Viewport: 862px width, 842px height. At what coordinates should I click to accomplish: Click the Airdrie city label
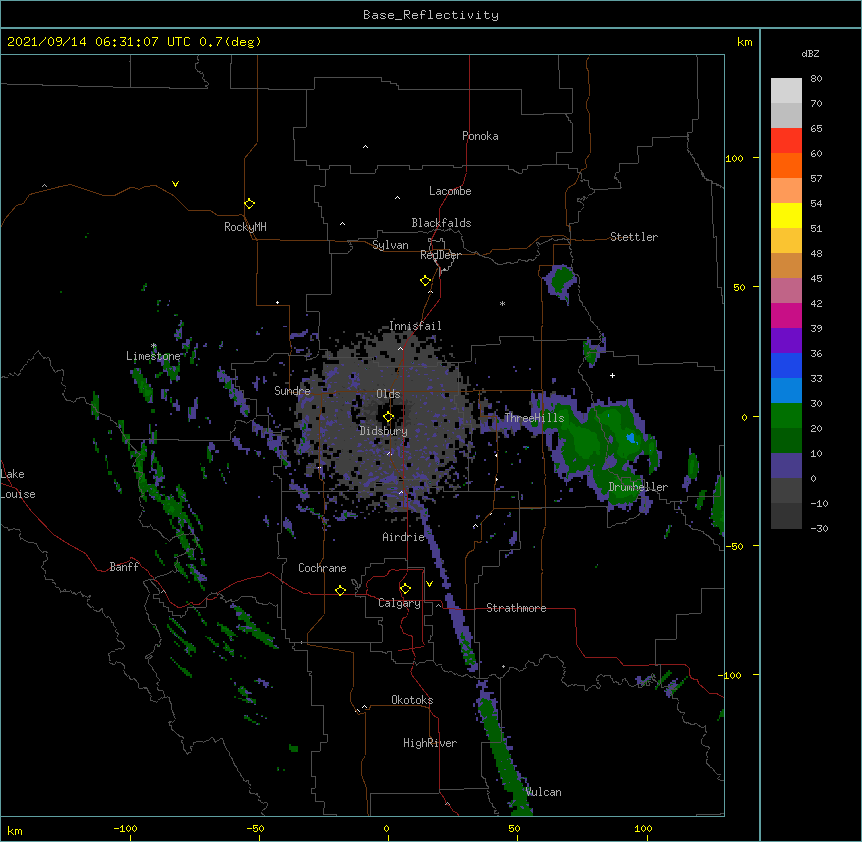tap(404, 537)
